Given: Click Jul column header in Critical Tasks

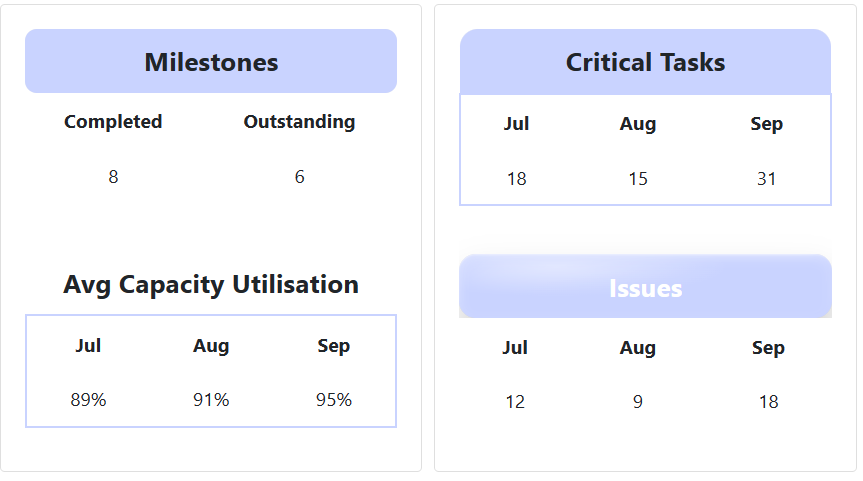Looking at the screenshot, I should 516,124.
